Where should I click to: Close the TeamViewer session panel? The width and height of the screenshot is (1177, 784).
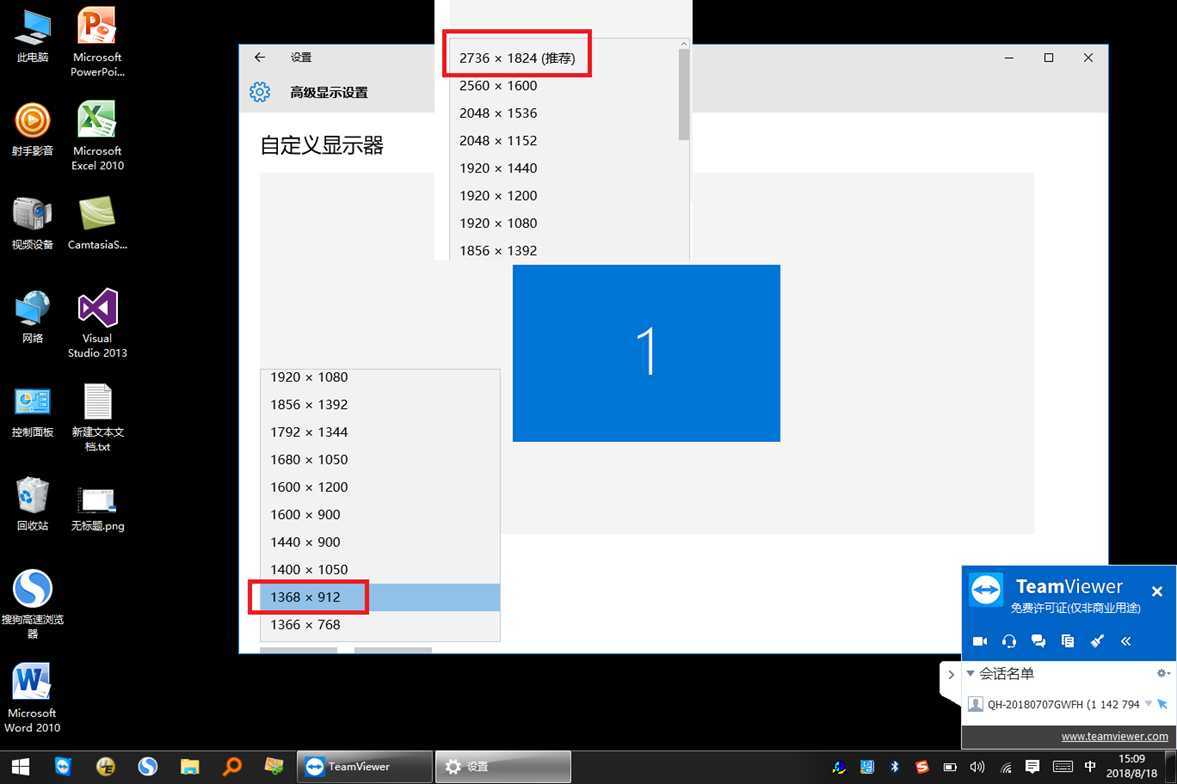(1157, 591)
